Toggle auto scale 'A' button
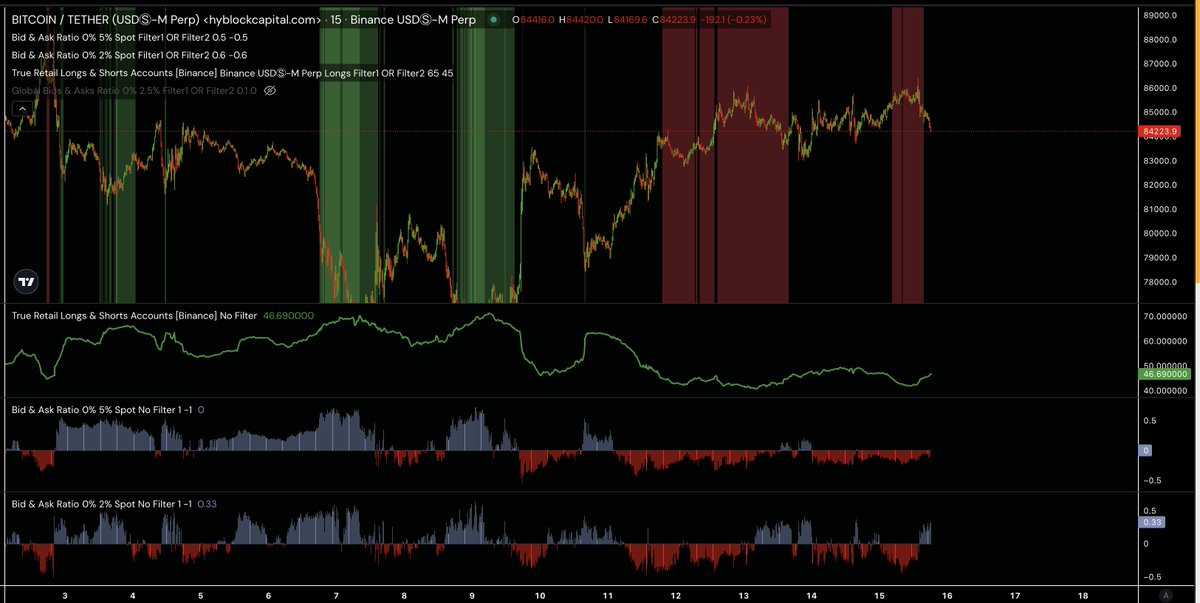 click(x=1165, y=594)
